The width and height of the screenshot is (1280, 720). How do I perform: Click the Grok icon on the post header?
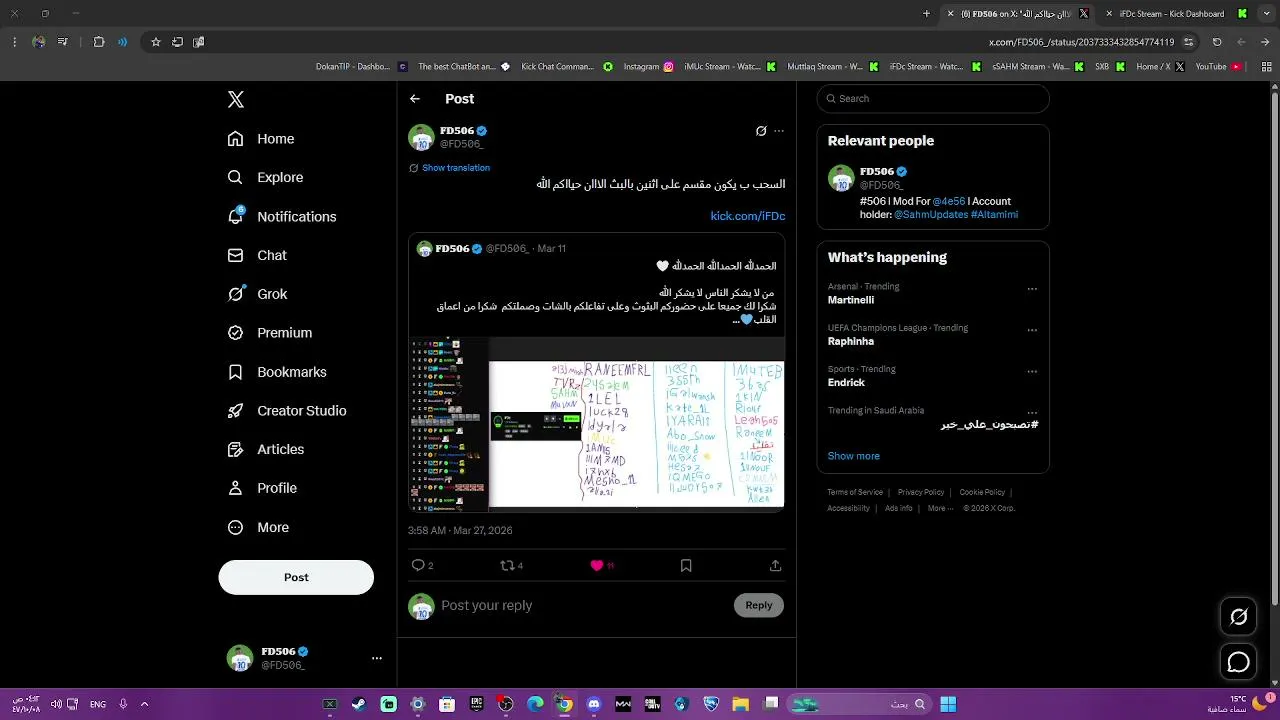coord(761,131)
